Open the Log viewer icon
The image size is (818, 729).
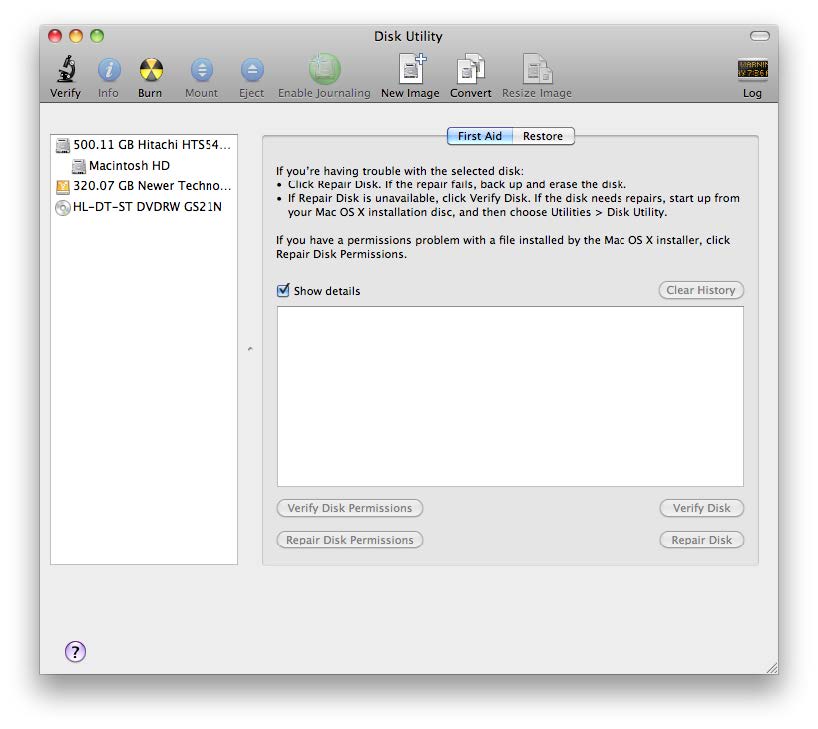[752, 70]
